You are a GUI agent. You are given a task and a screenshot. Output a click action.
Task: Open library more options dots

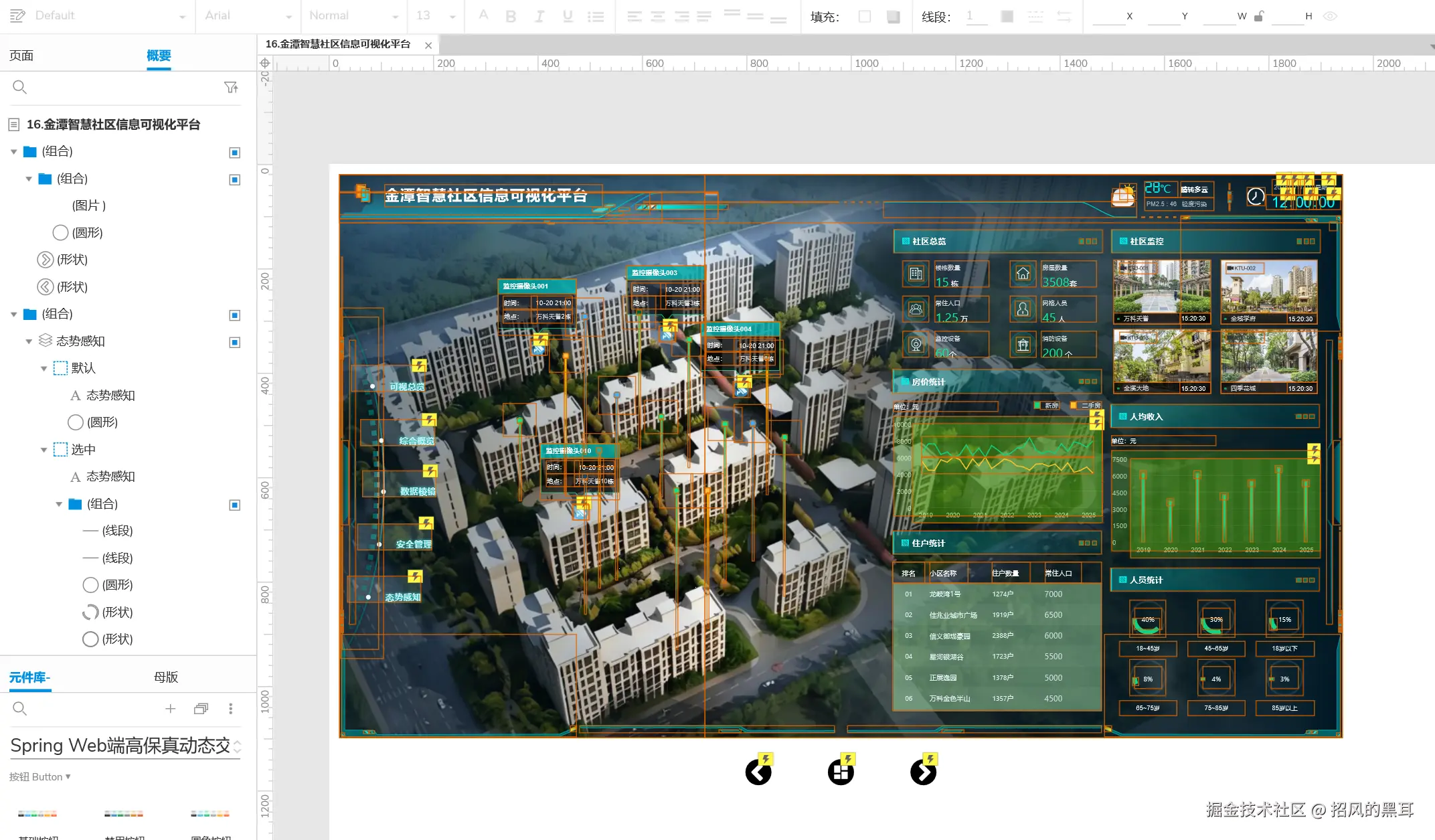231,708
